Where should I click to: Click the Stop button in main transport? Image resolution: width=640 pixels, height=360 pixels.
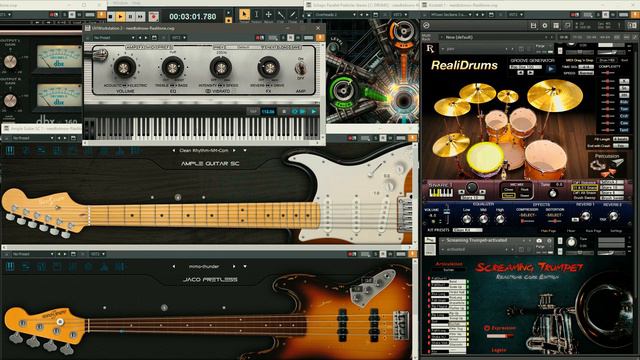pyautogui.click(x=111, y=16)
